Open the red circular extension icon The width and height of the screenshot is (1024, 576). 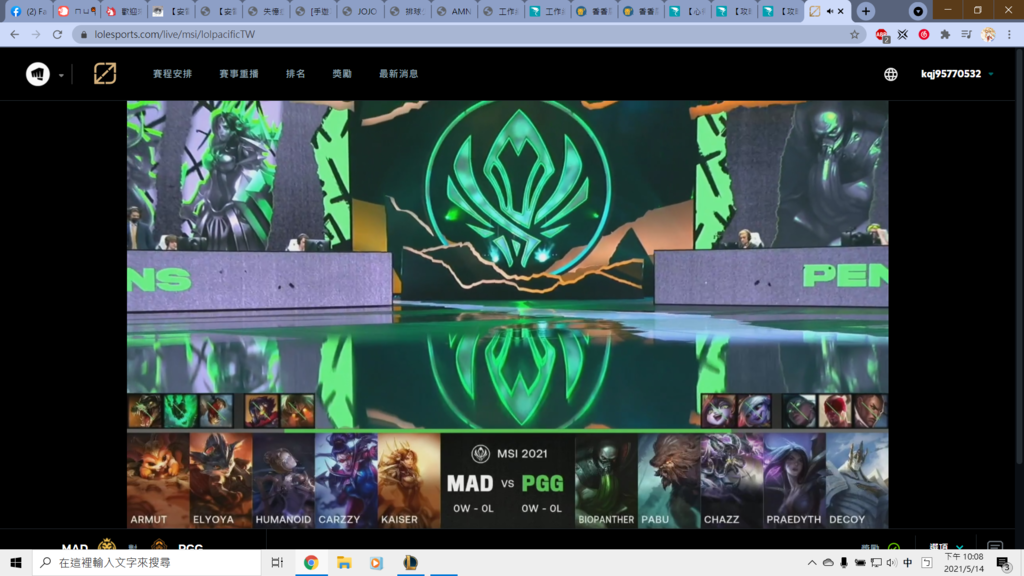pyautogui.click(x=924, y=35)
